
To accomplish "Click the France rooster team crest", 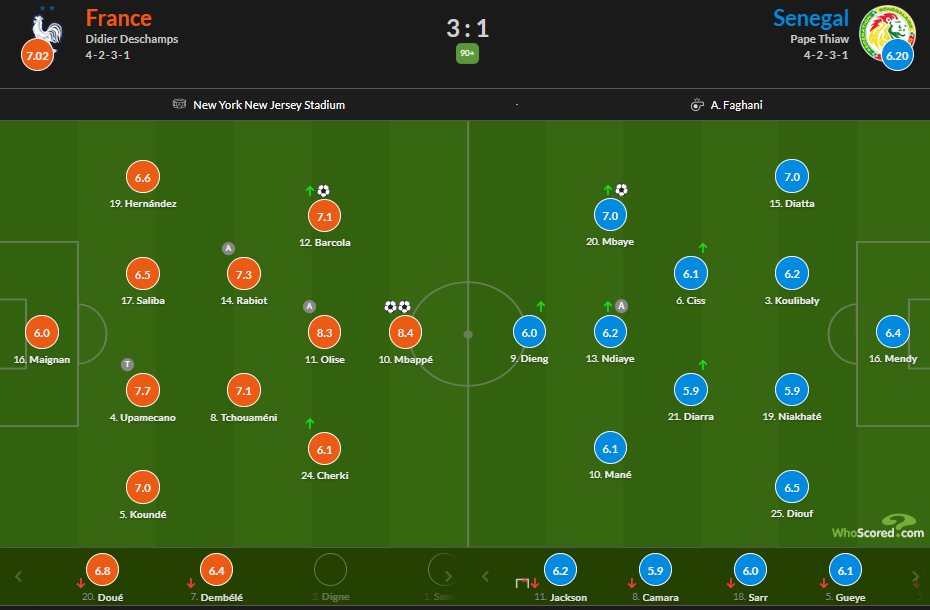I will pyautogui.click(x=46, y=31).
